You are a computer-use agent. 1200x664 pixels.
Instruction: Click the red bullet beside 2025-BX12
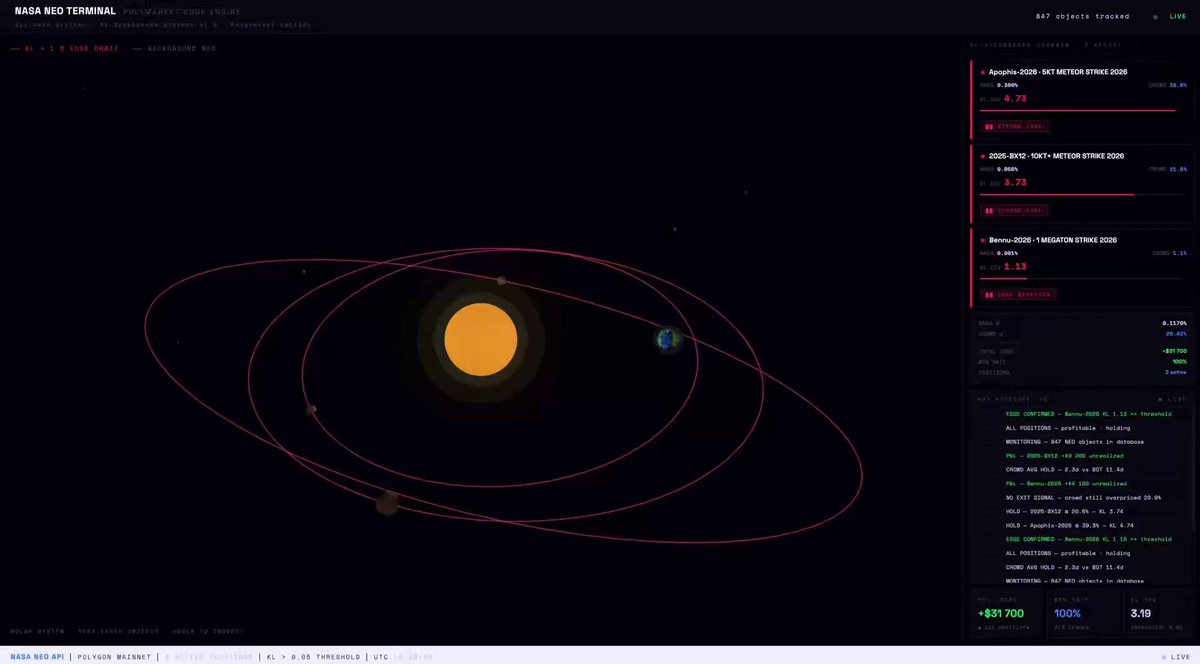tap(983, 156)
